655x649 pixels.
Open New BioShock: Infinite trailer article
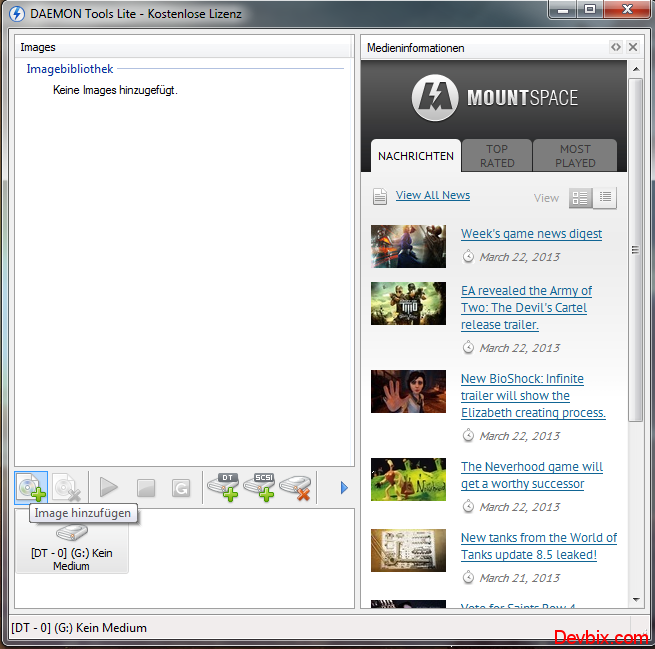pos(533,395)
